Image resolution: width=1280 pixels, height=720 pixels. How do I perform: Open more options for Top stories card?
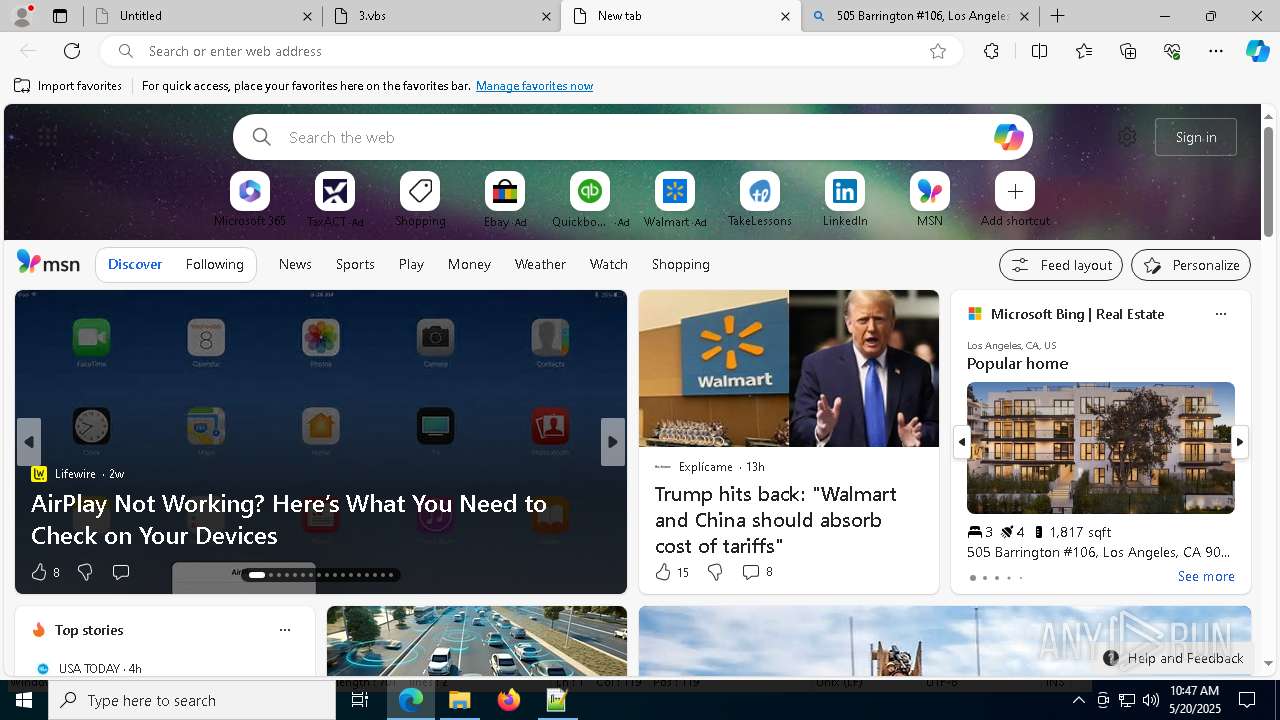coord(285,630)
